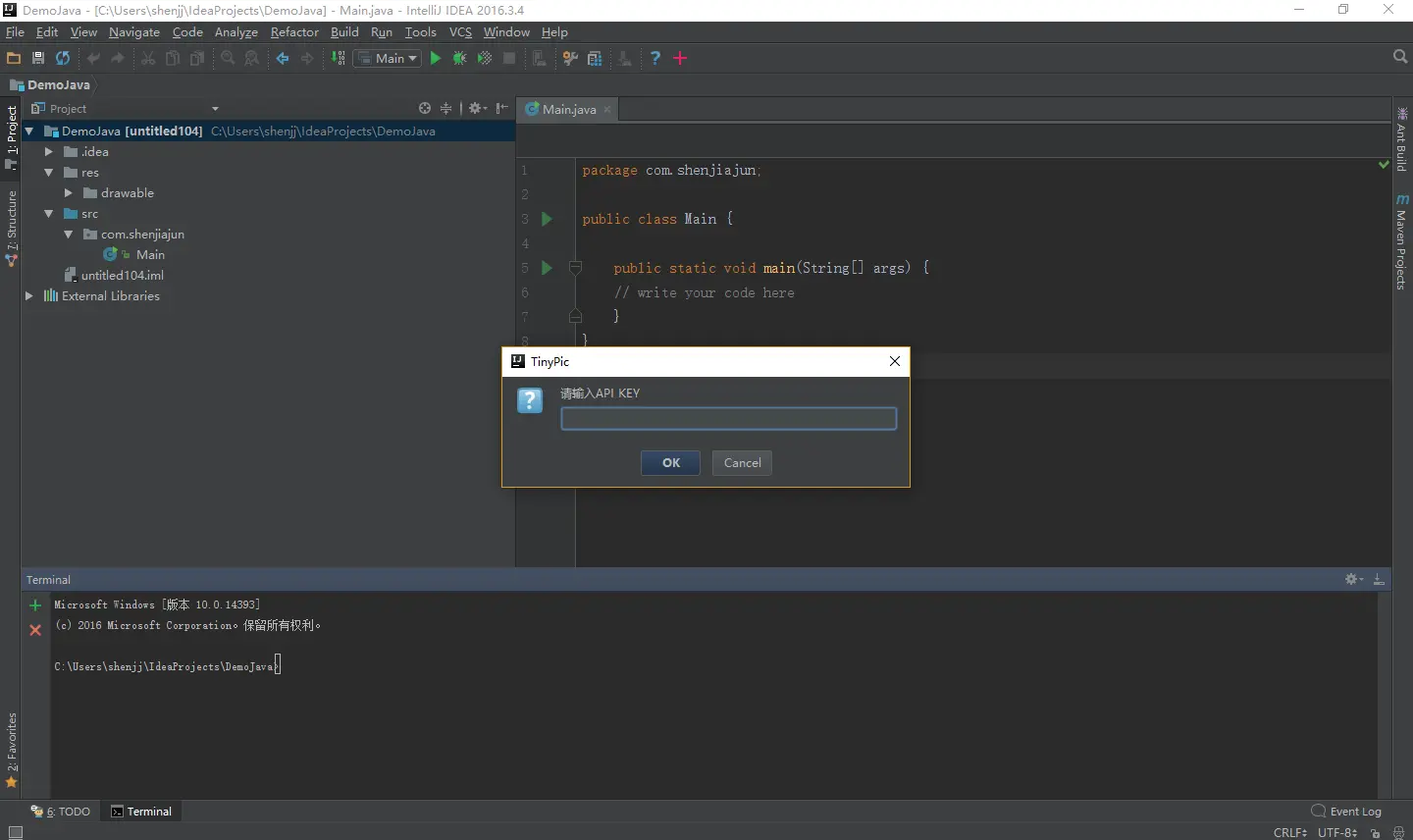This screenshot has width=1413, height=840.
Task: Open the Project Structure icon
Action: click(x=595, y=58)
